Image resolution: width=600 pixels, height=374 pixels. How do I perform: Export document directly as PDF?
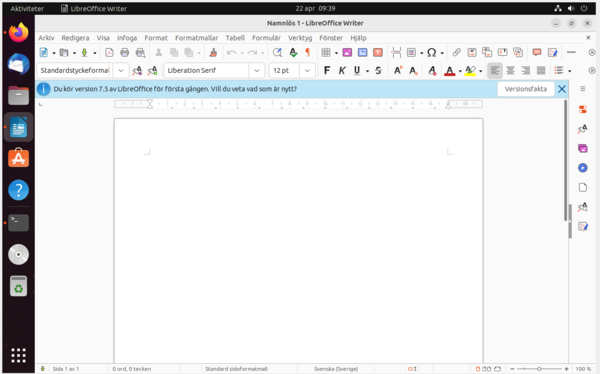pyautogui.click(x=109, y=52)
